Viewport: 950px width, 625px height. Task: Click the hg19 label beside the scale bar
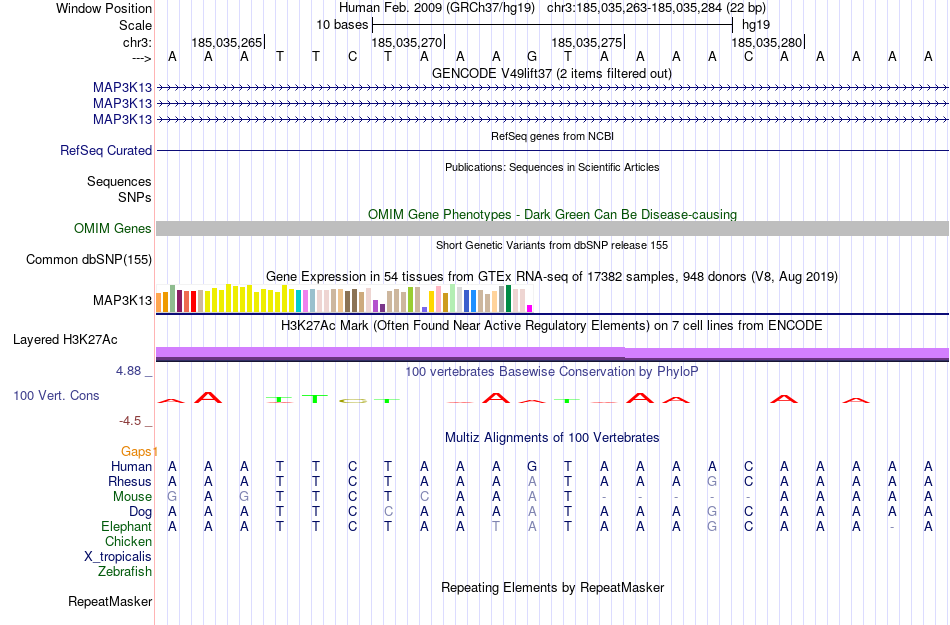756,25
